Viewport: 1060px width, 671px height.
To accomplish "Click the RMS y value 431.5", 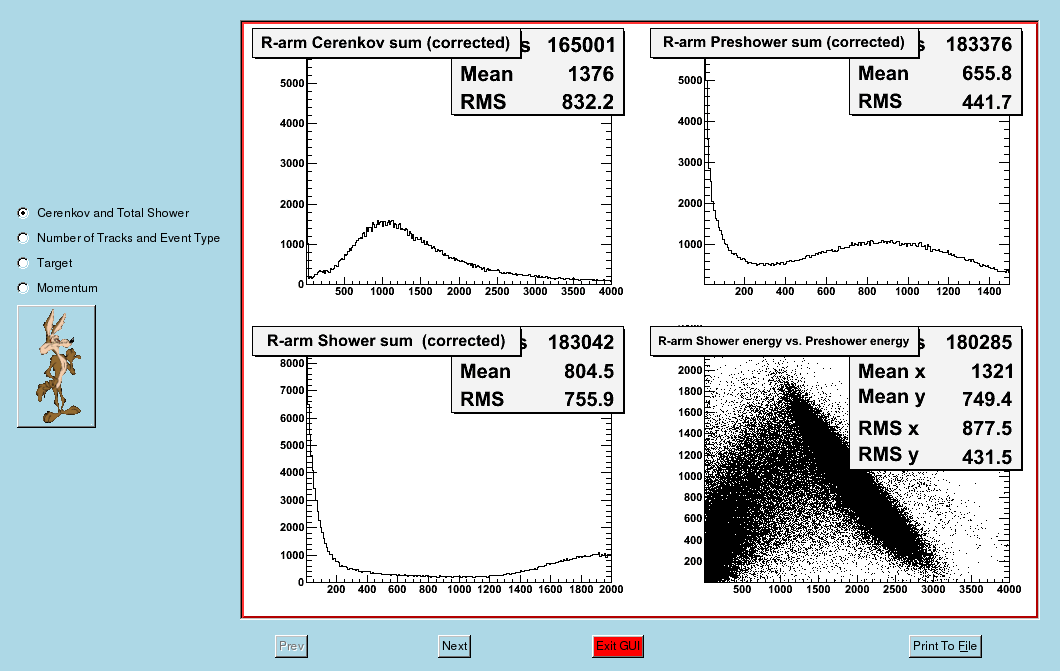I will [x=986, y=457].
